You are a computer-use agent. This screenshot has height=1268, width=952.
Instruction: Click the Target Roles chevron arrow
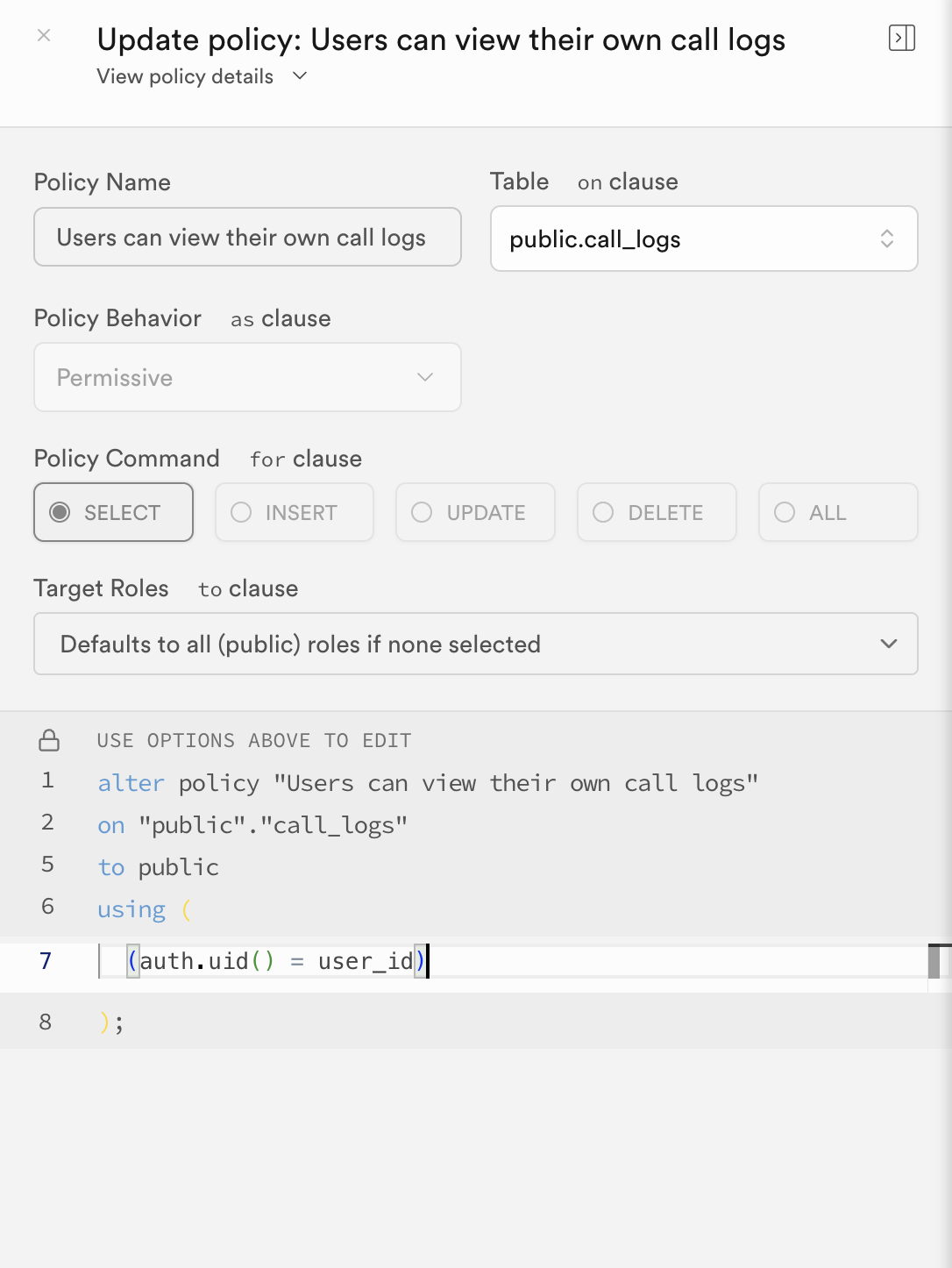(x=889, y=644)
